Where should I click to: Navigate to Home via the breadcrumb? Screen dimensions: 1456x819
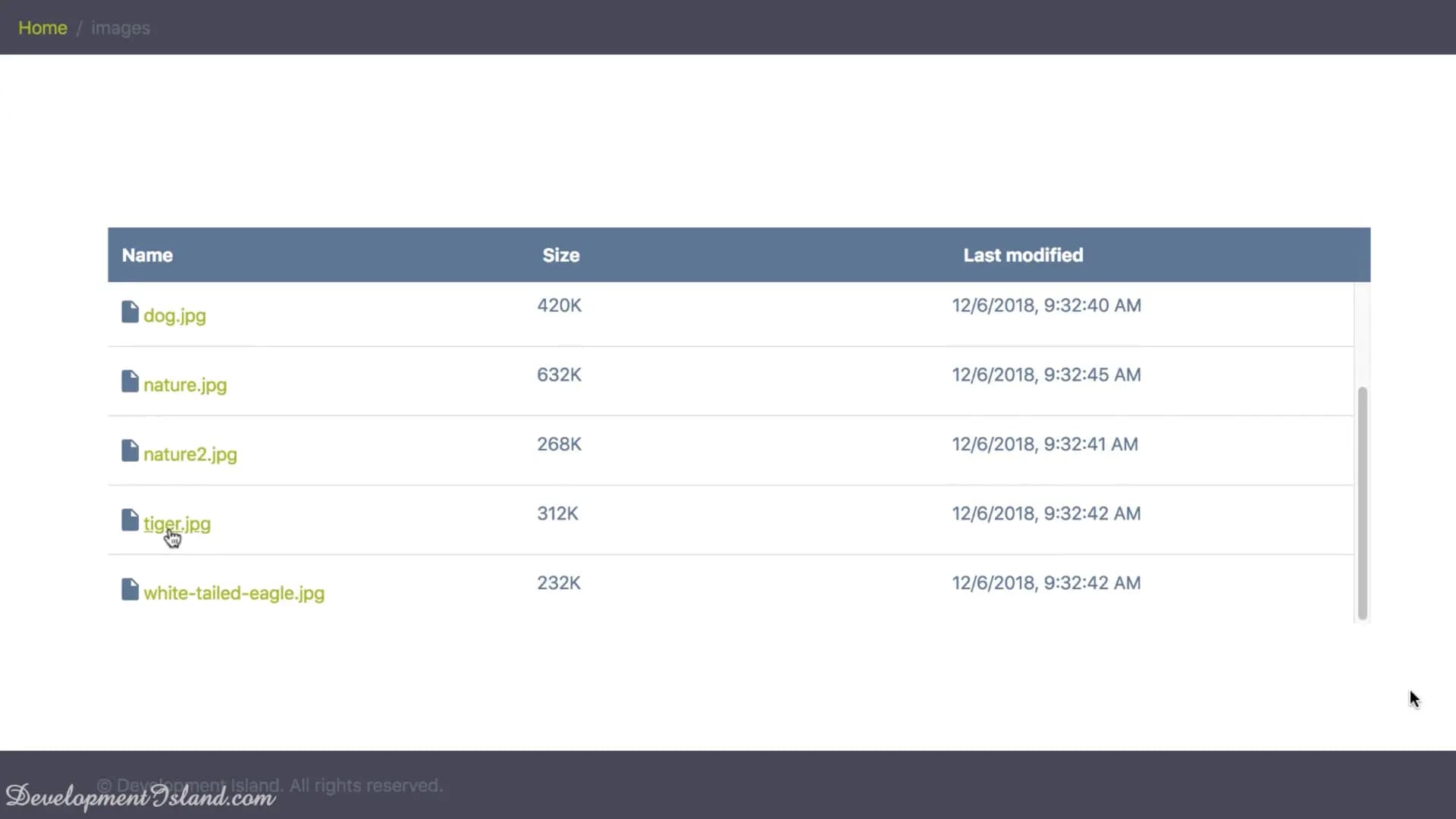tap(42, 27)
